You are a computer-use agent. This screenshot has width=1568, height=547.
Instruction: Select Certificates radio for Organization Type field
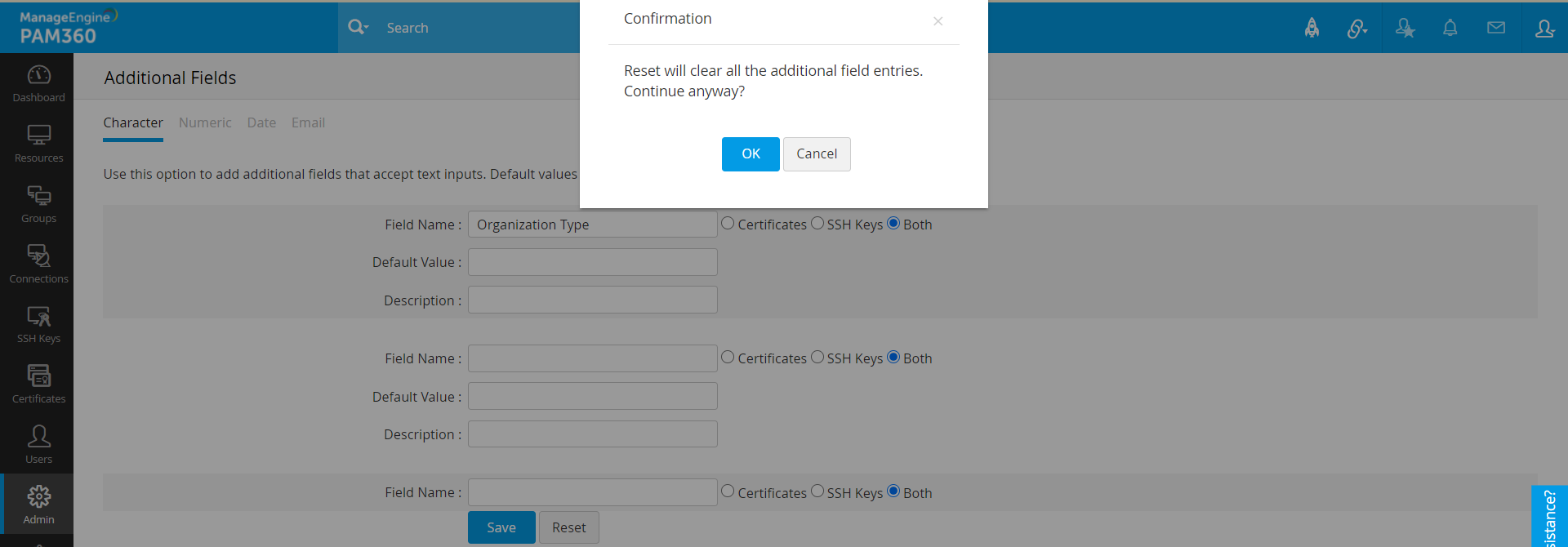click(728, 224)
